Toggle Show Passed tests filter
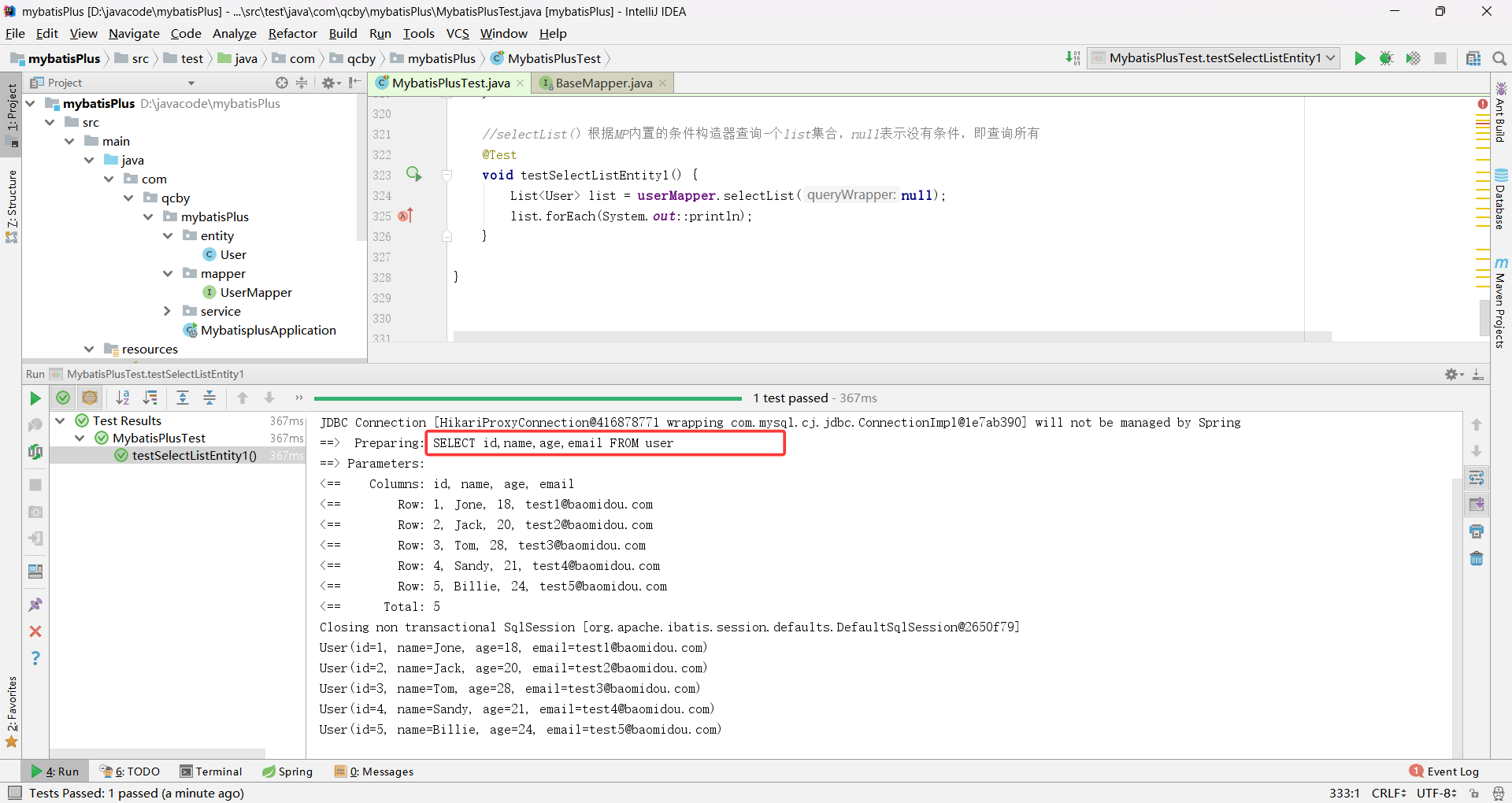The width and height of the screenshot is (1512, 803). point(63,398)
